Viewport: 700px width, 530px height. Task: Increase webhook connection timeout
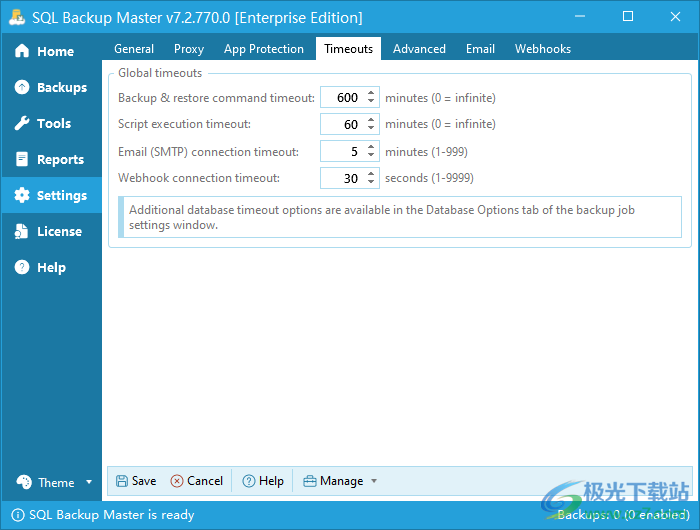point(371,174)
